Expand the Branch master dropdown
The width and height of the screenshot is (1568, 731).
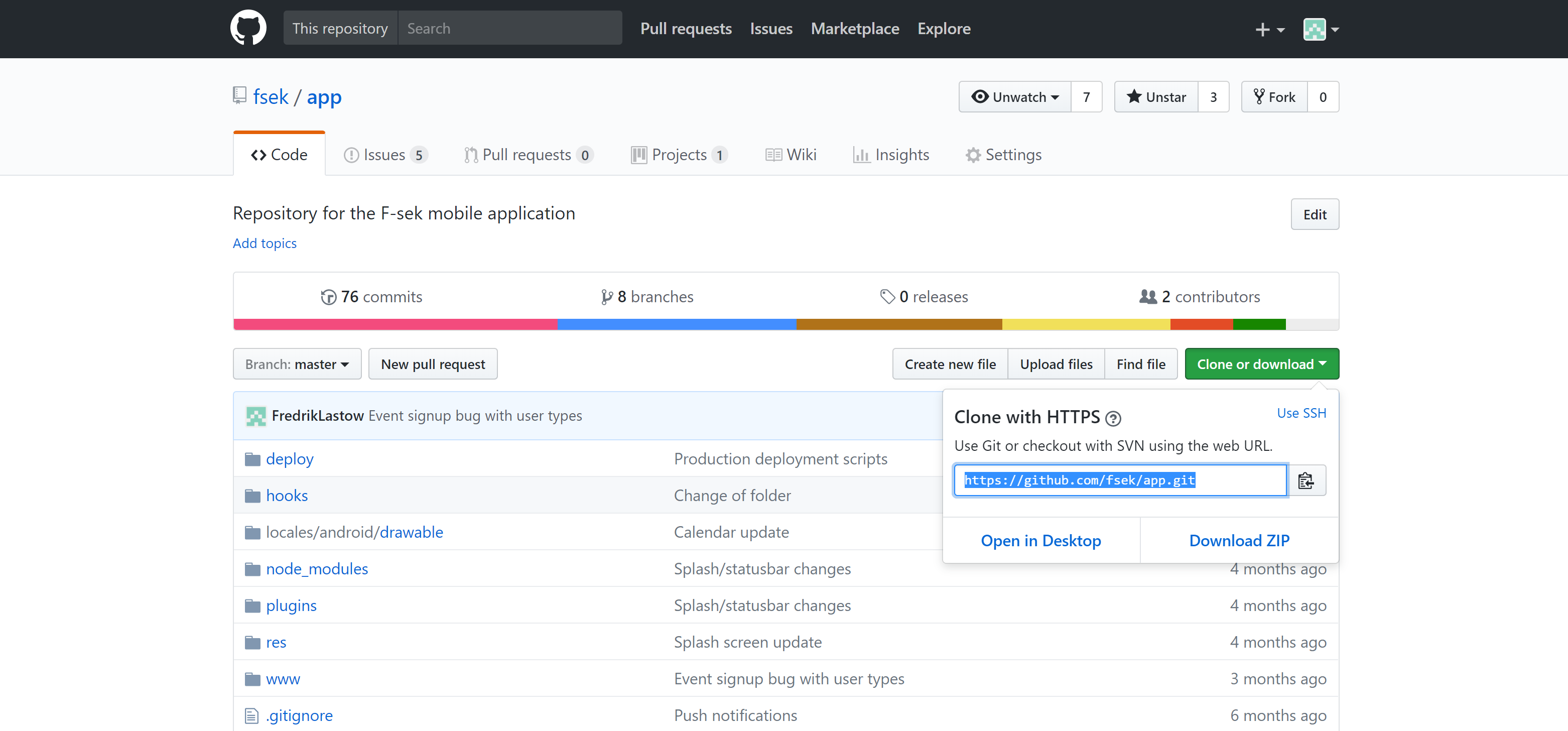pos(296,364)
